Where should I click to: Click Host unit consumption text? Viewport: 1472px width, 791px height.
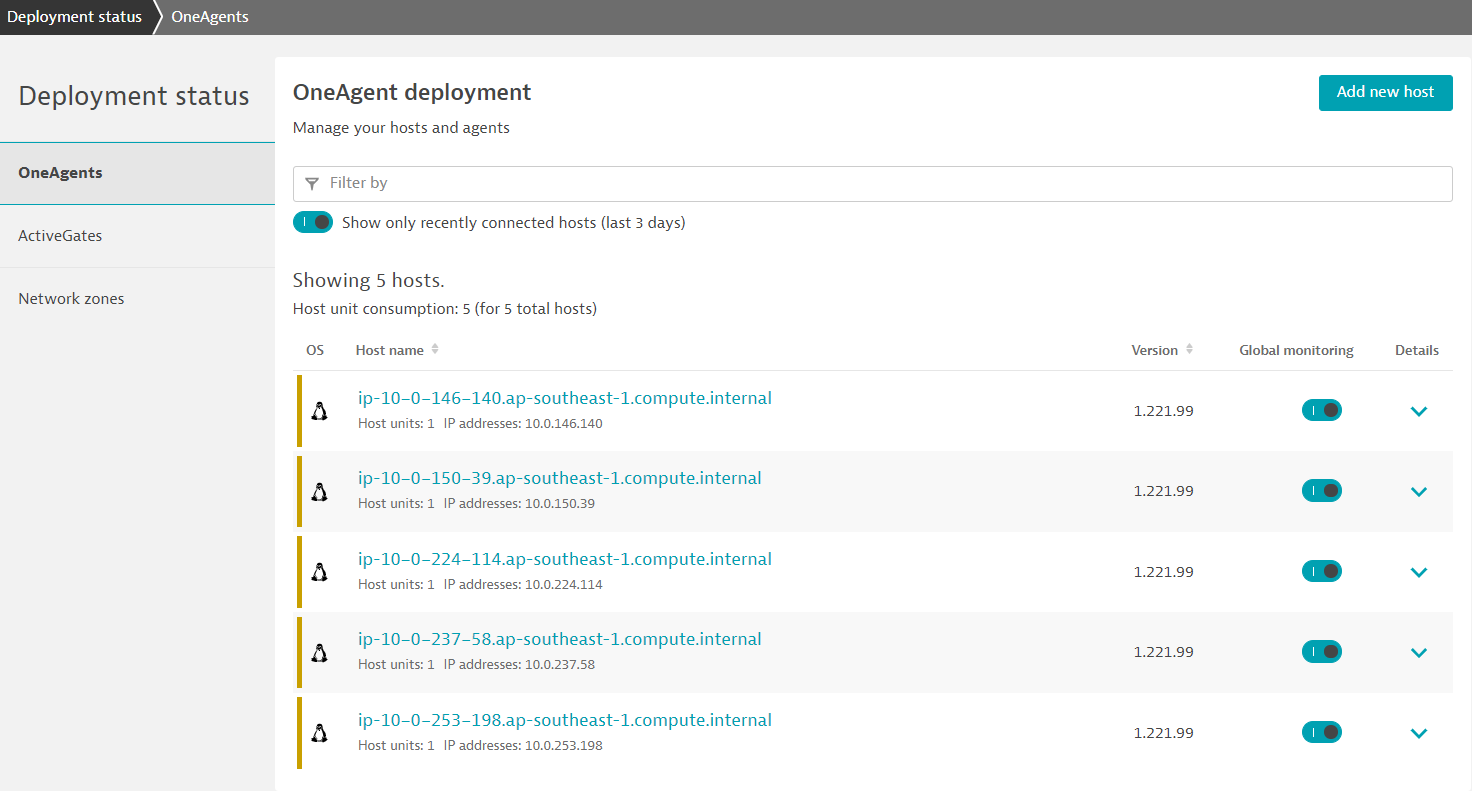pyautogui.click(x=445, y=309)
